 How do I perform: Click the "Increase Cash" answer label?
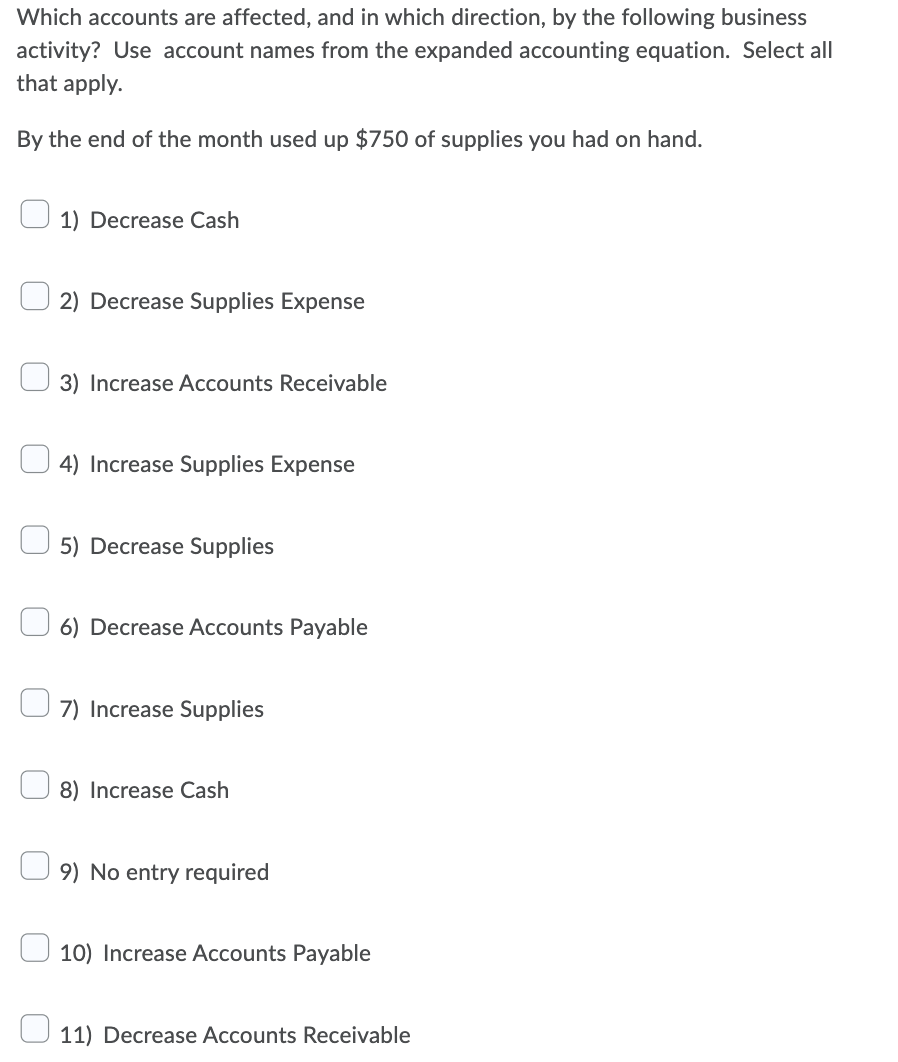click(159, 790)
